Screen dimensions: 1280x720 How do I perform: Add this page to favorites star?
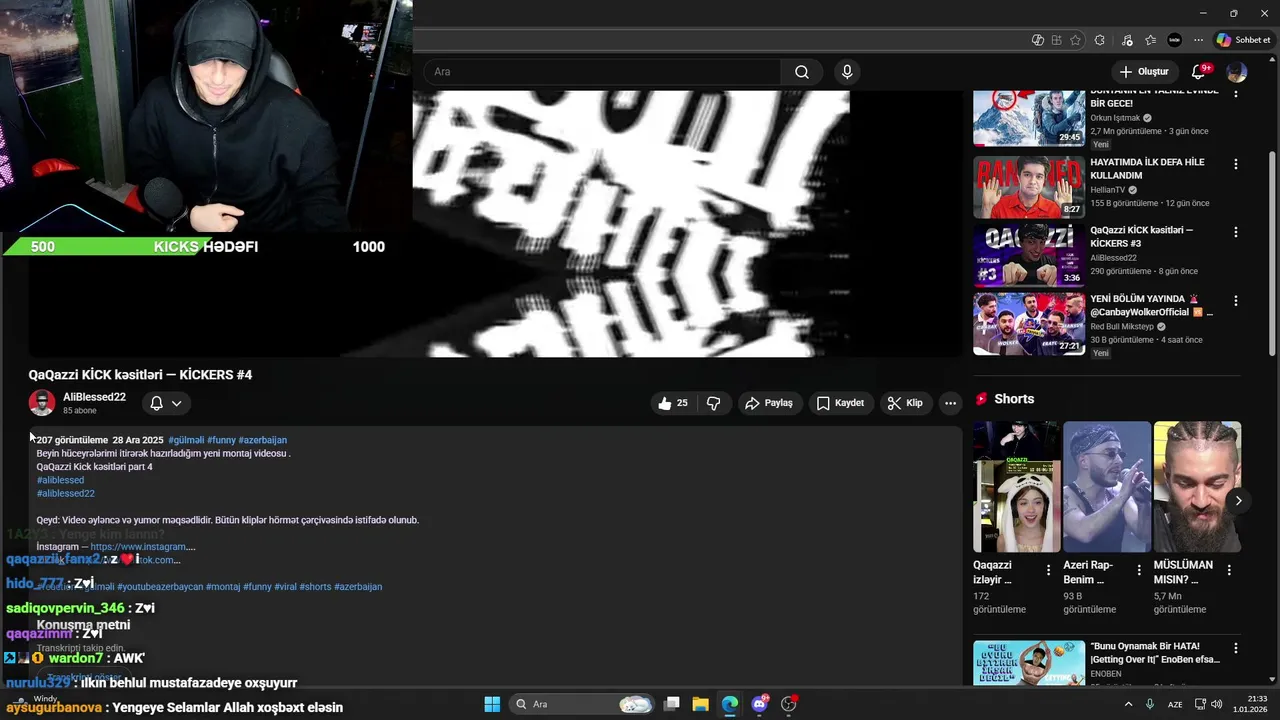point(1075,40)
